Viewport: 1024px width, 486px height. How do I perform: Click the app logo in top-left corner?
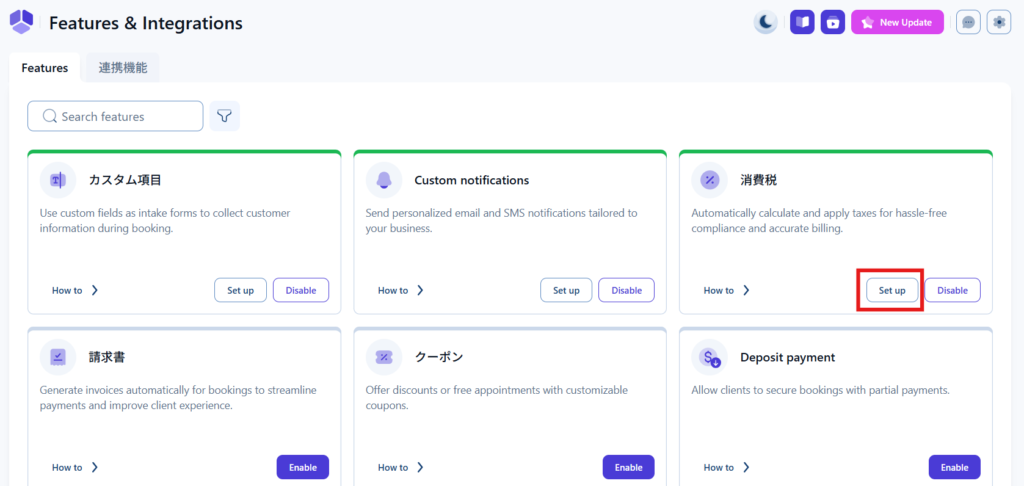(x=21, y=21)
